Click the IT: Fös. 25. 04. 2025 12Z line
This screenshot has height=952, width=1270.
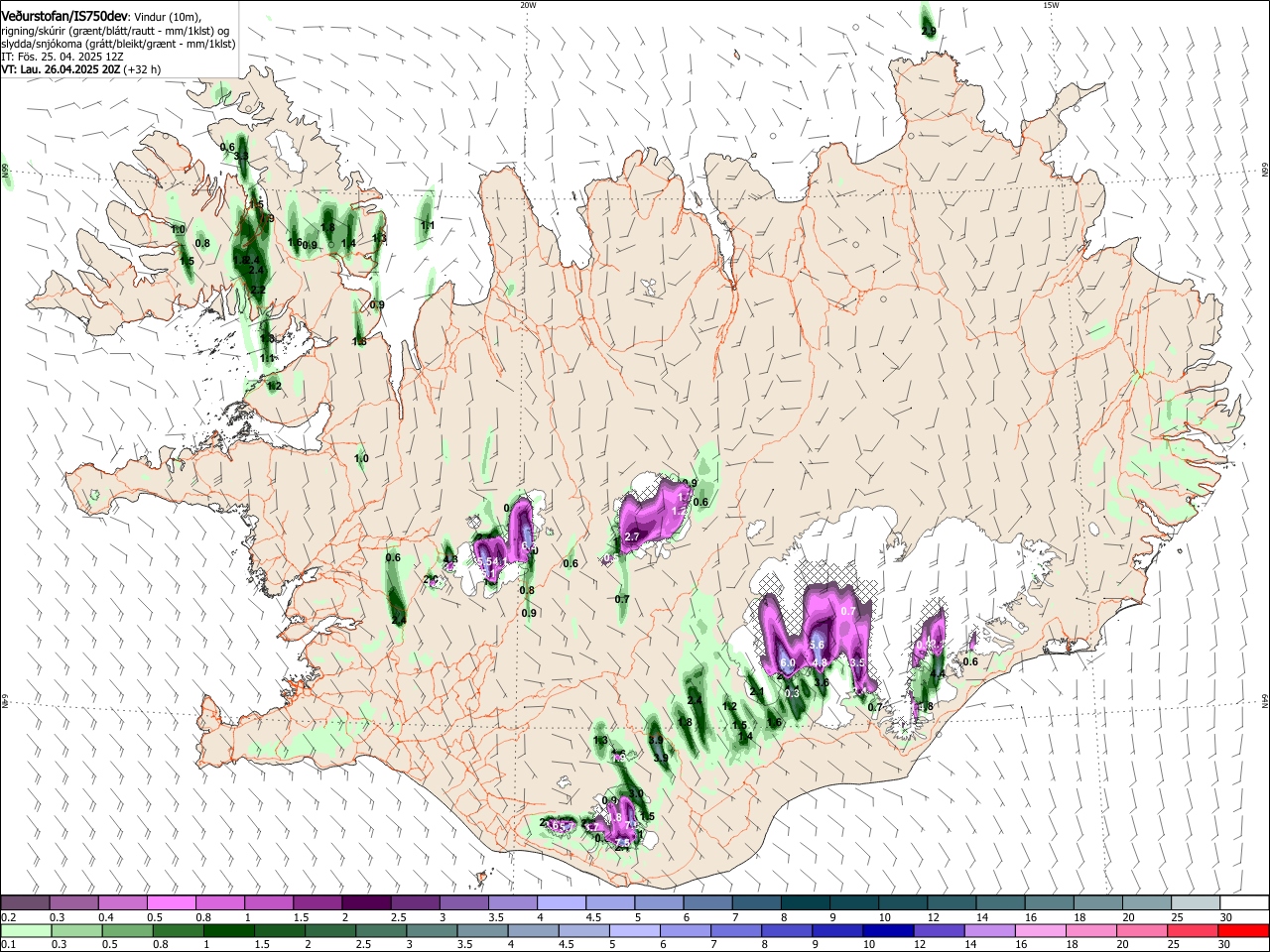[x=62, y=57]
